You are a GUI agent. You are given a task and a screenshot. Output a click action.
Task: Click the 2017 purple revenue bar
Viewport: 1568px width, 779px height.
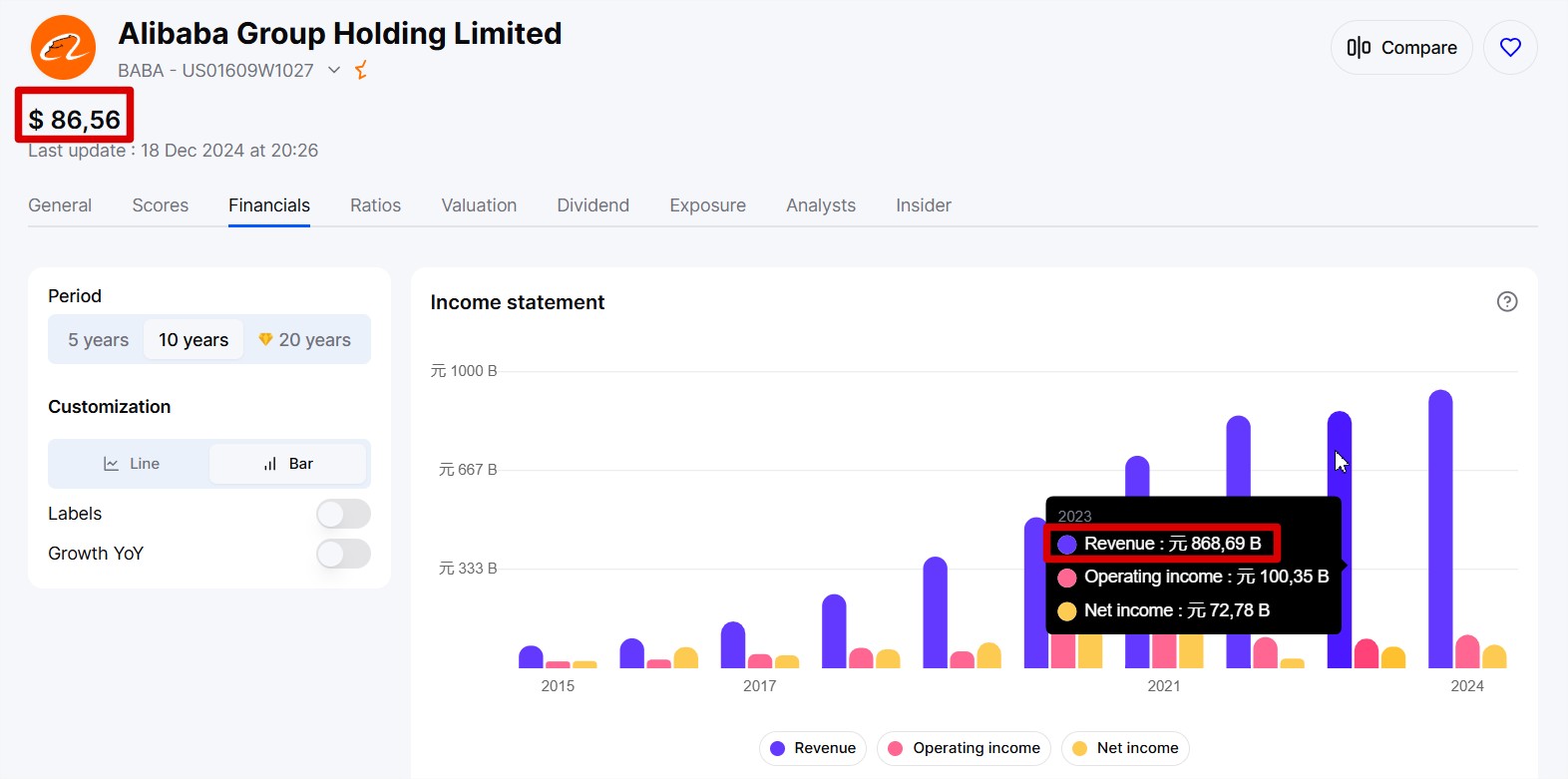(733, 644)
